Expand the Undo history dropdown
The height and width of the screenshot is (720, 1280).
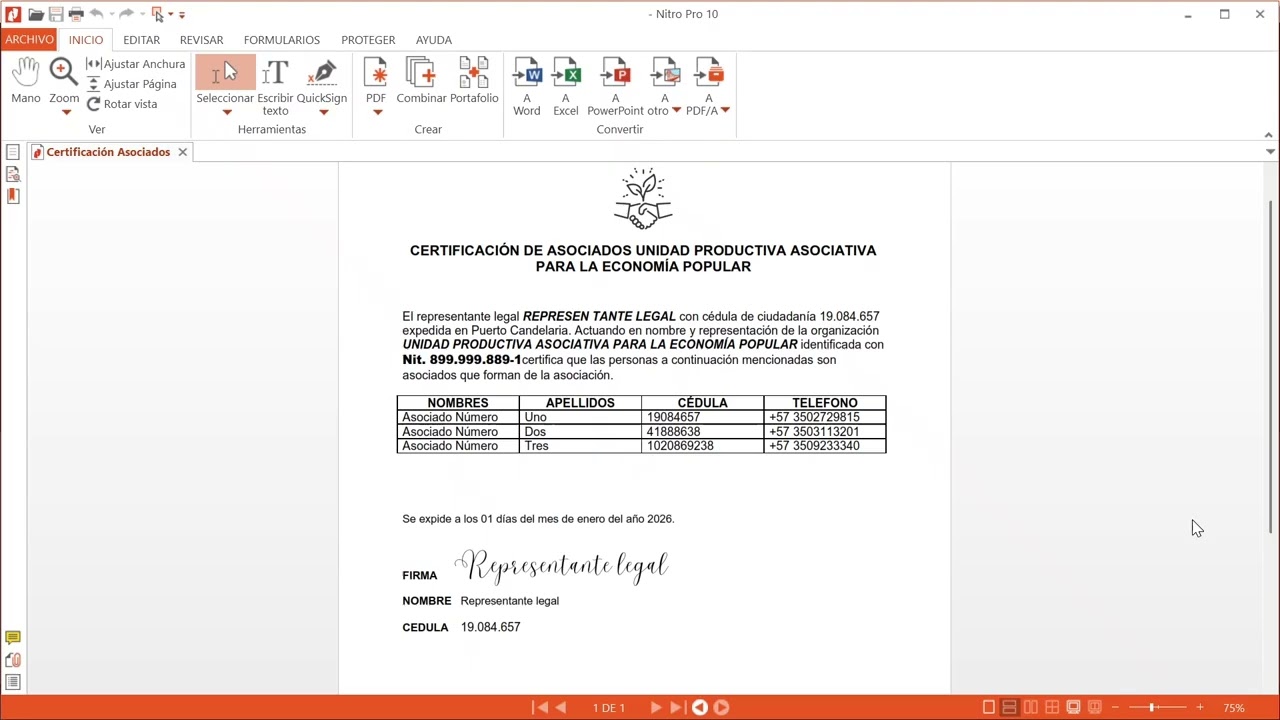111,15
